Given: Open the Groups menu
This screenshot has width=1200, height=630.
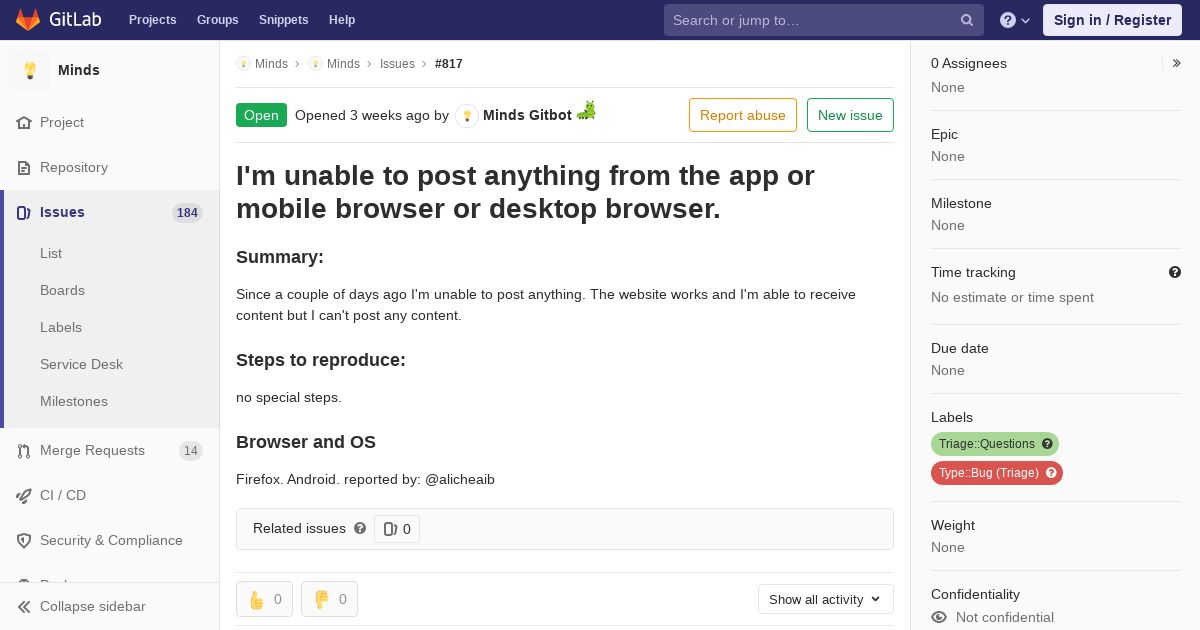Looking at the screenshot, I should click(x=218, y=20).
